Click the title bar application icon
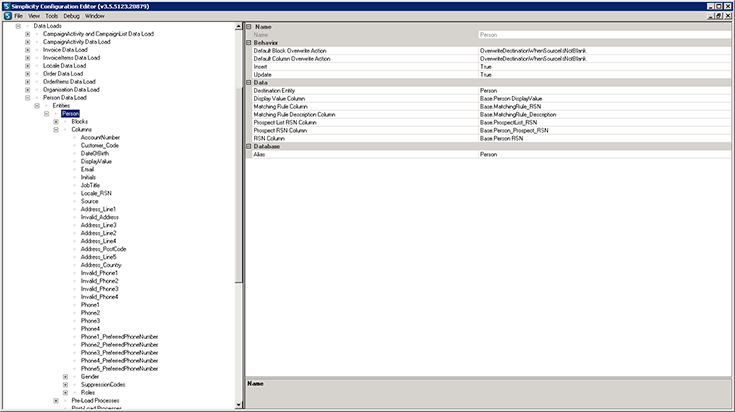 tap(6, 6)
